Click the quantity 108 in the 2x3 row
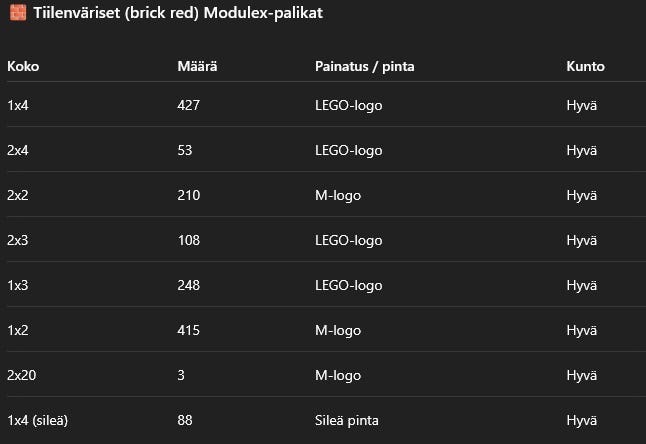Image resolution: width=646 pixels, height=444 pixels. tap(189, 240)
